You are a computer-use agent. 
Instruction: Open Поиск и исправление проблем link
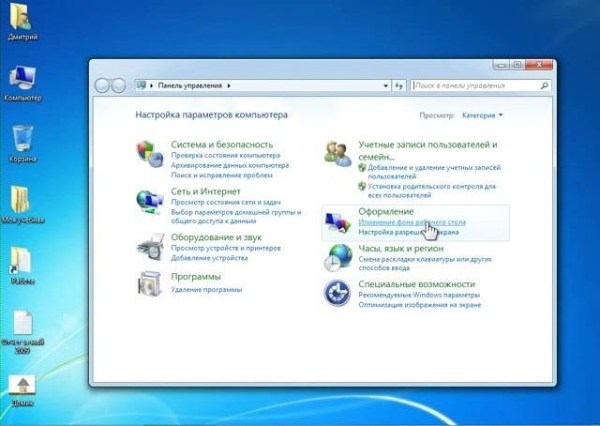(222, 175)
